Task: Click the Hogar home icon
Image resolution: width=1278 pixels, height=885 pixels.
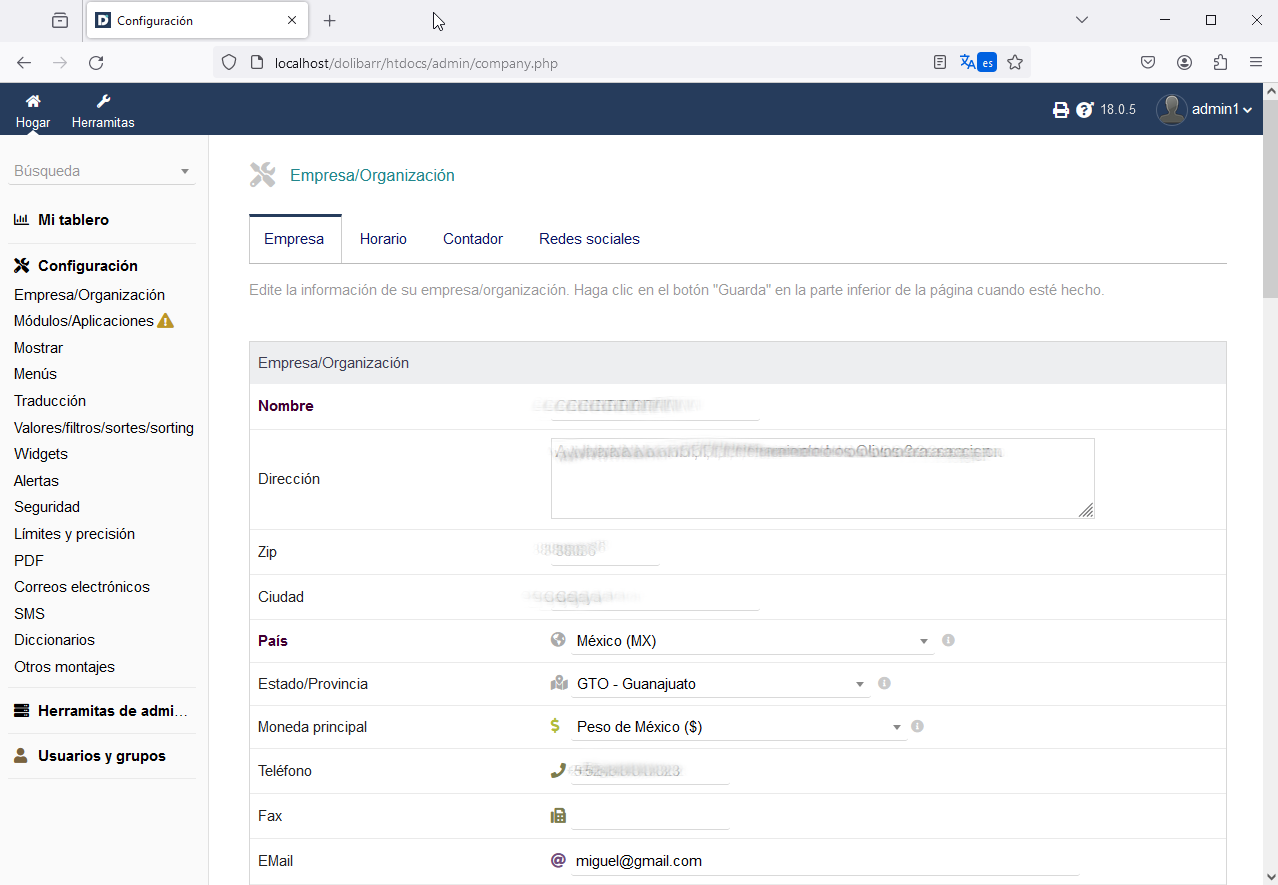Action: coord(33,102)
